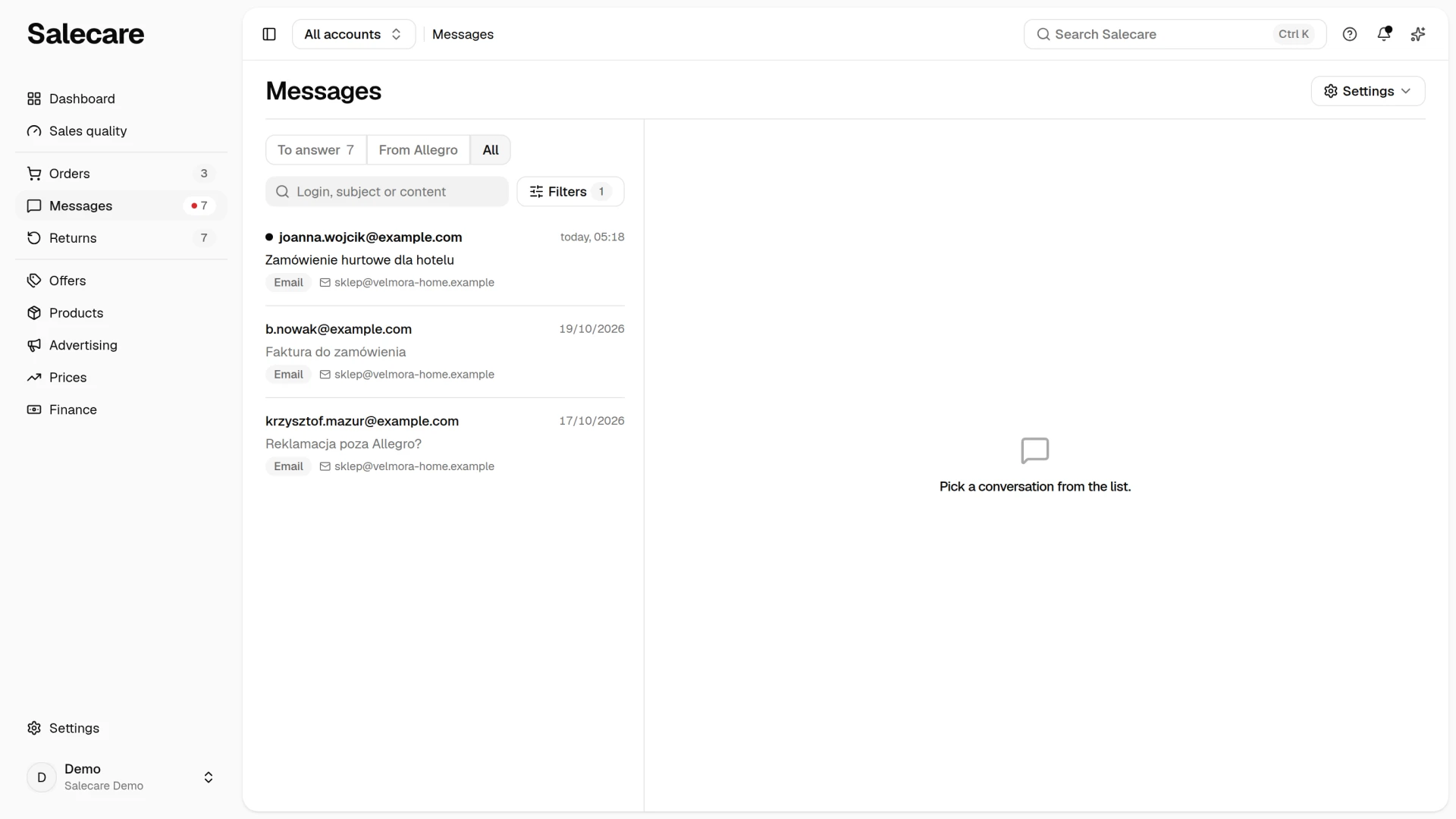Open the Filters button
The image size is (1456, 819).
click(x=570, y=192)
